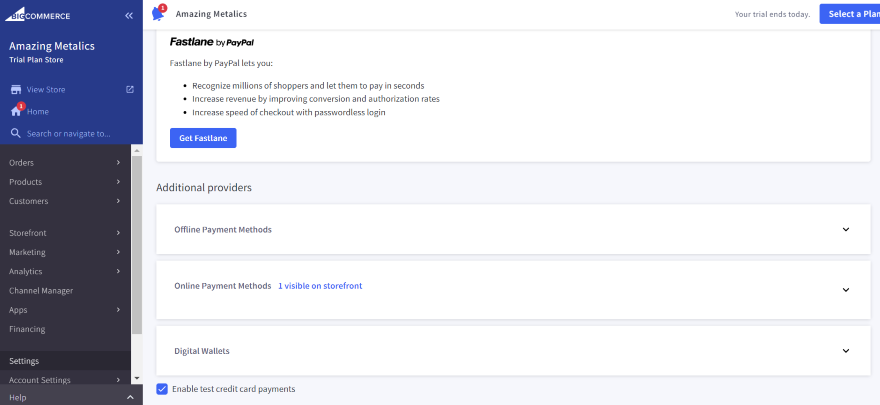Click Trial Plan Store text
The image size is (880, 405).
click(36, 60)
